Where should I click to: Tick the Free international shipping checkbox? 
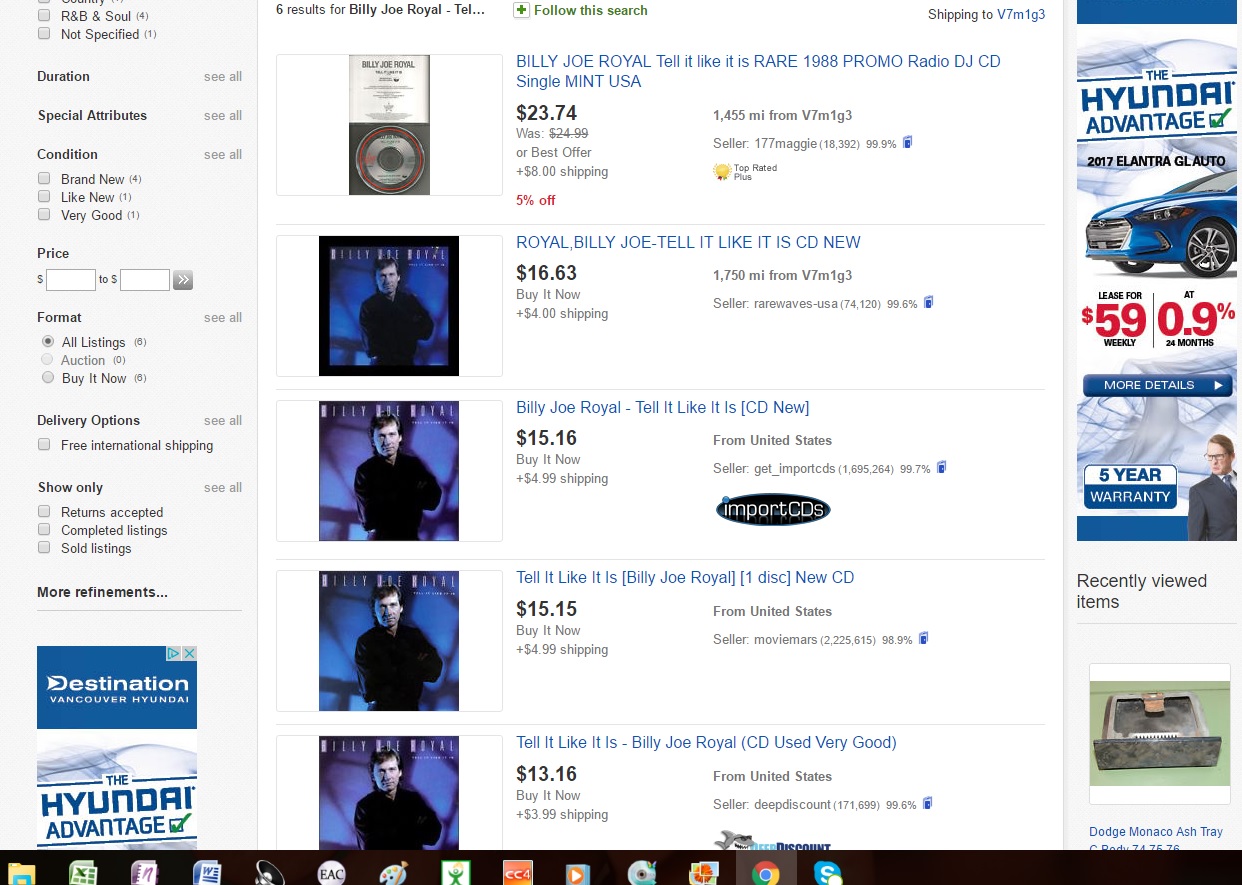pyautogui.click(x=44, y=445)
